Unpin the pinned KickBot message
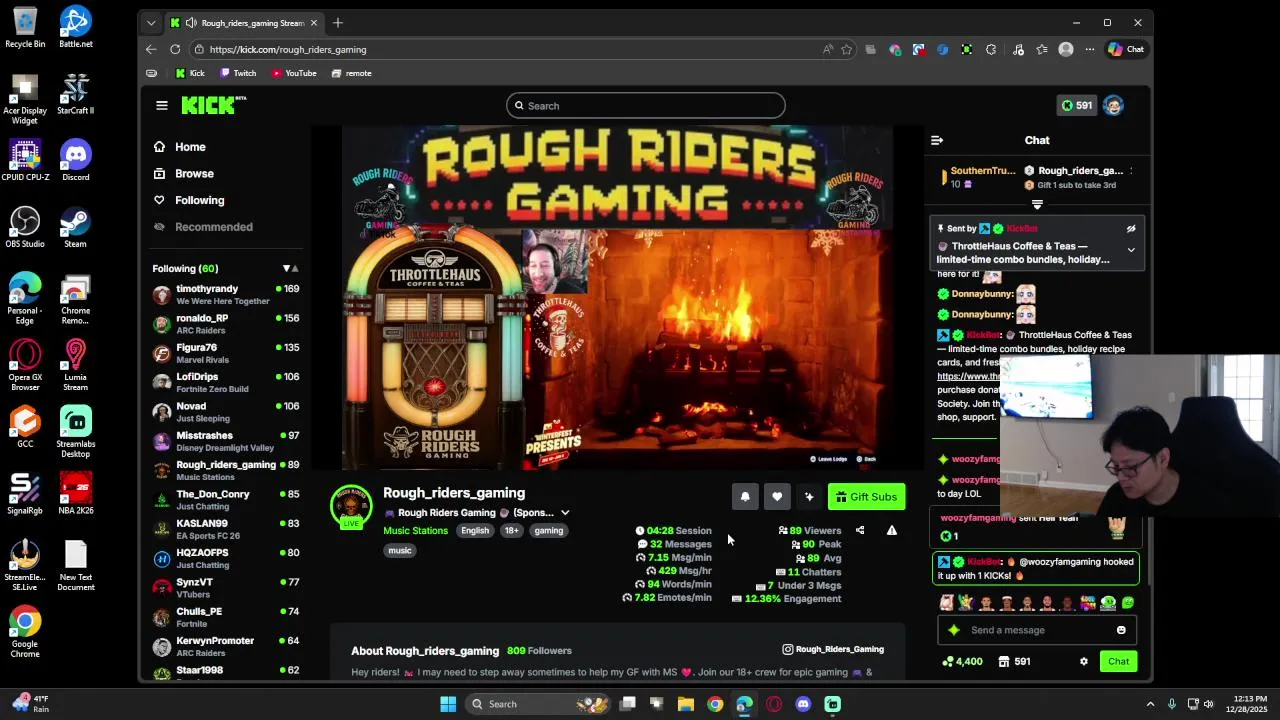Screen dimensions: 1280x720 [x=1131, y=228]
